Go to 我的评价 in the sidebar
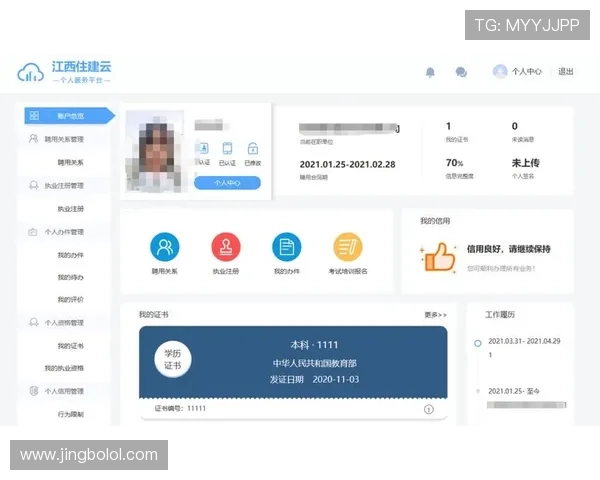The image size is (600, 480). (x=70, y=299)
